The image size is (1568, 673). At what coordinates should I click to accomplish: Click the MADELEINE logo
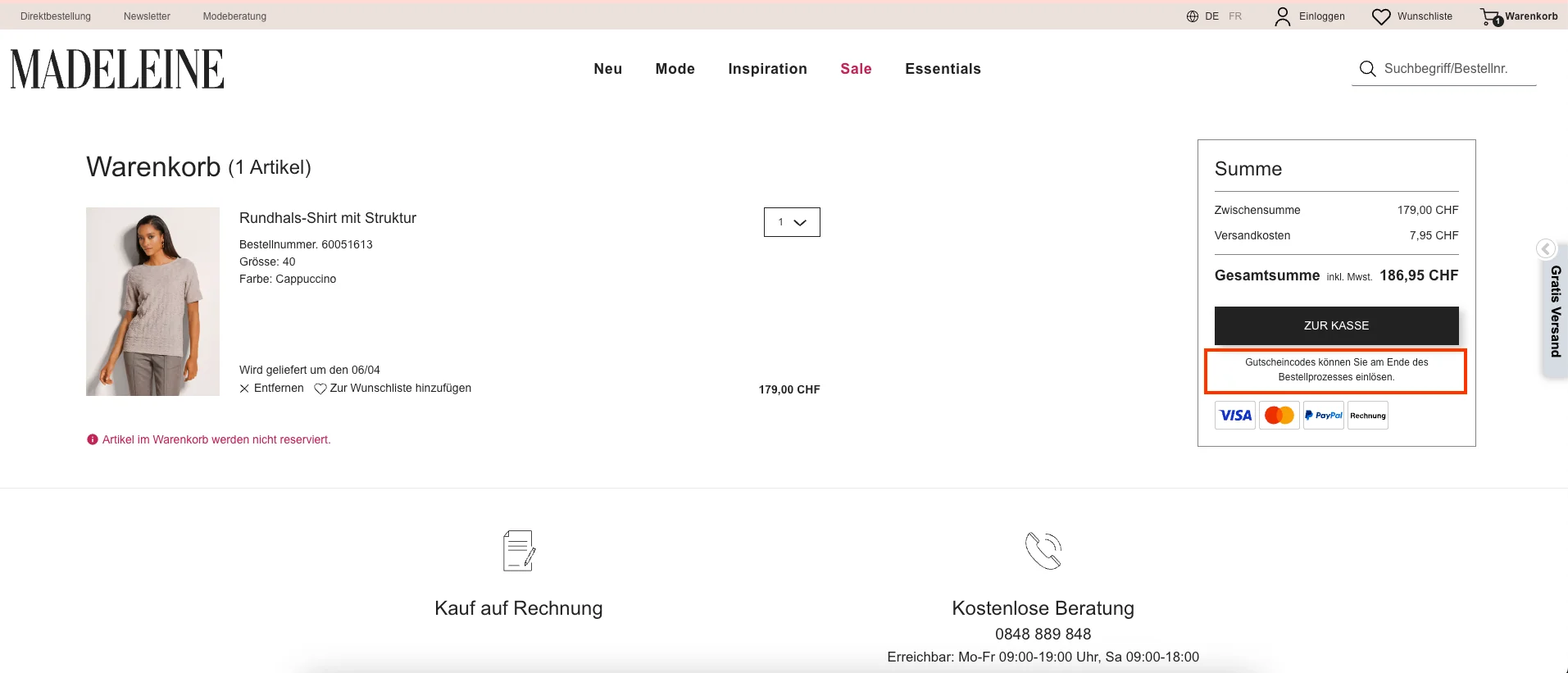117,69
